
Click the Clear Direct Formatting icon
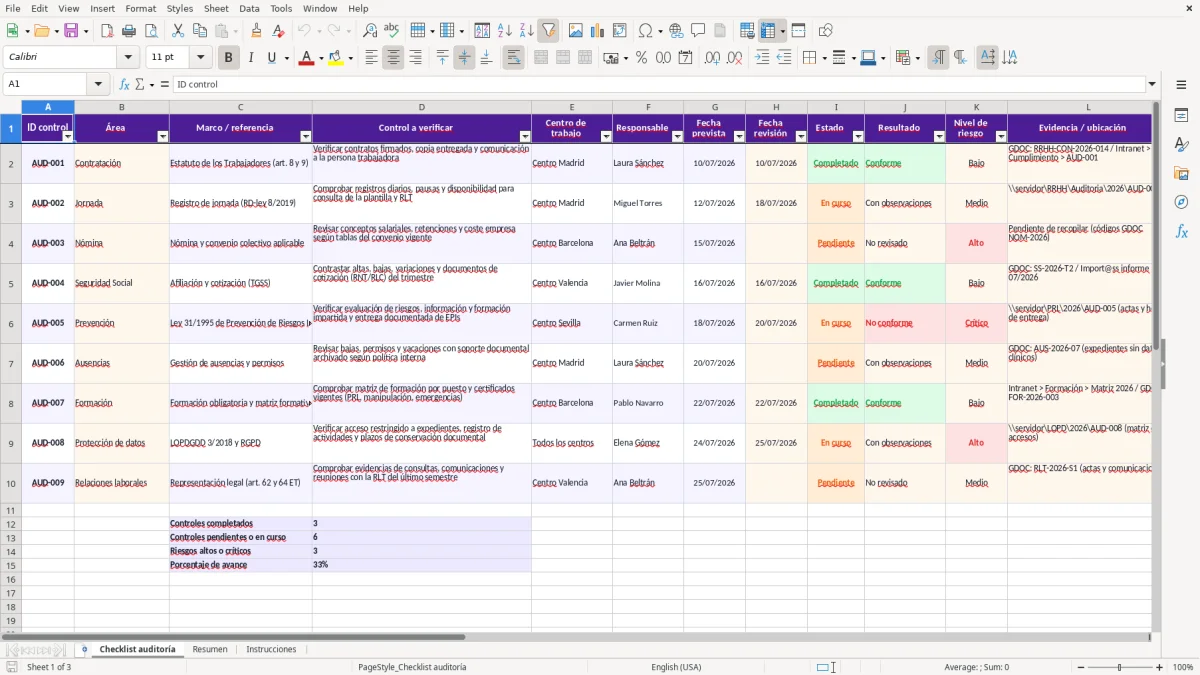click(x=277, y=31)
